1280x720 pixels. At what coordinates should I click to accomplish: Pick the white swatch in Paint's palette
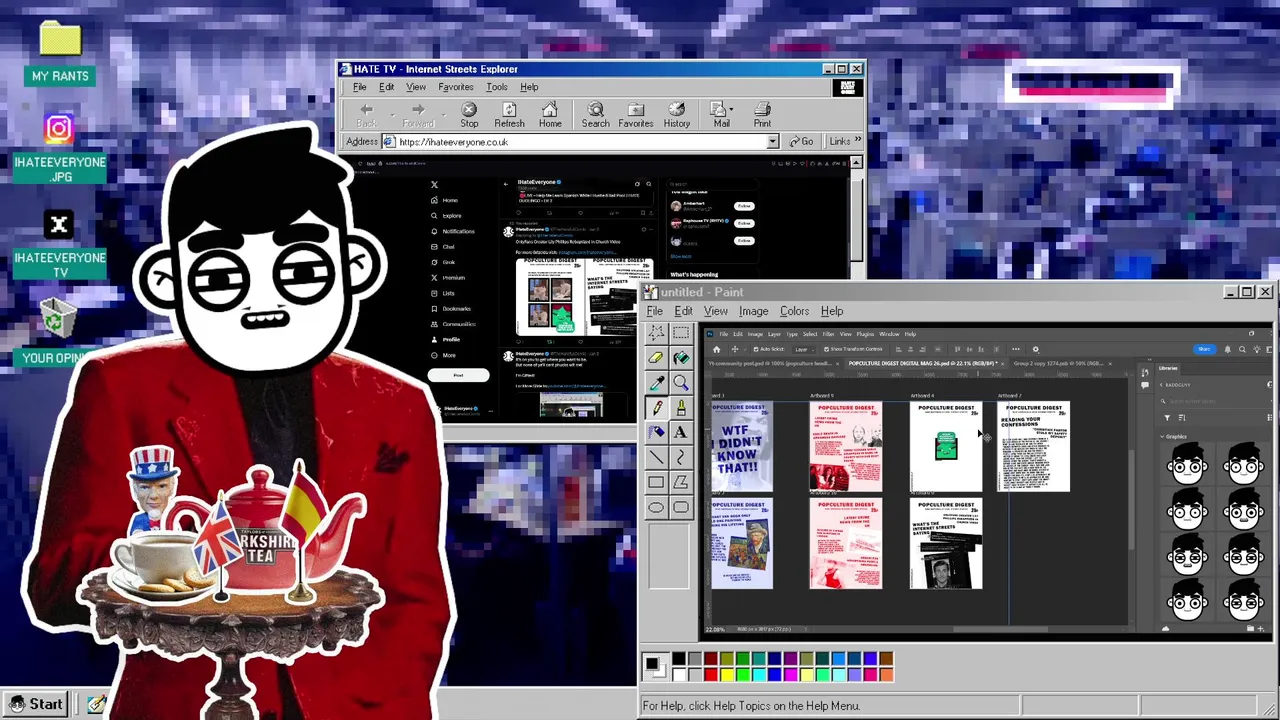[679, 675]
